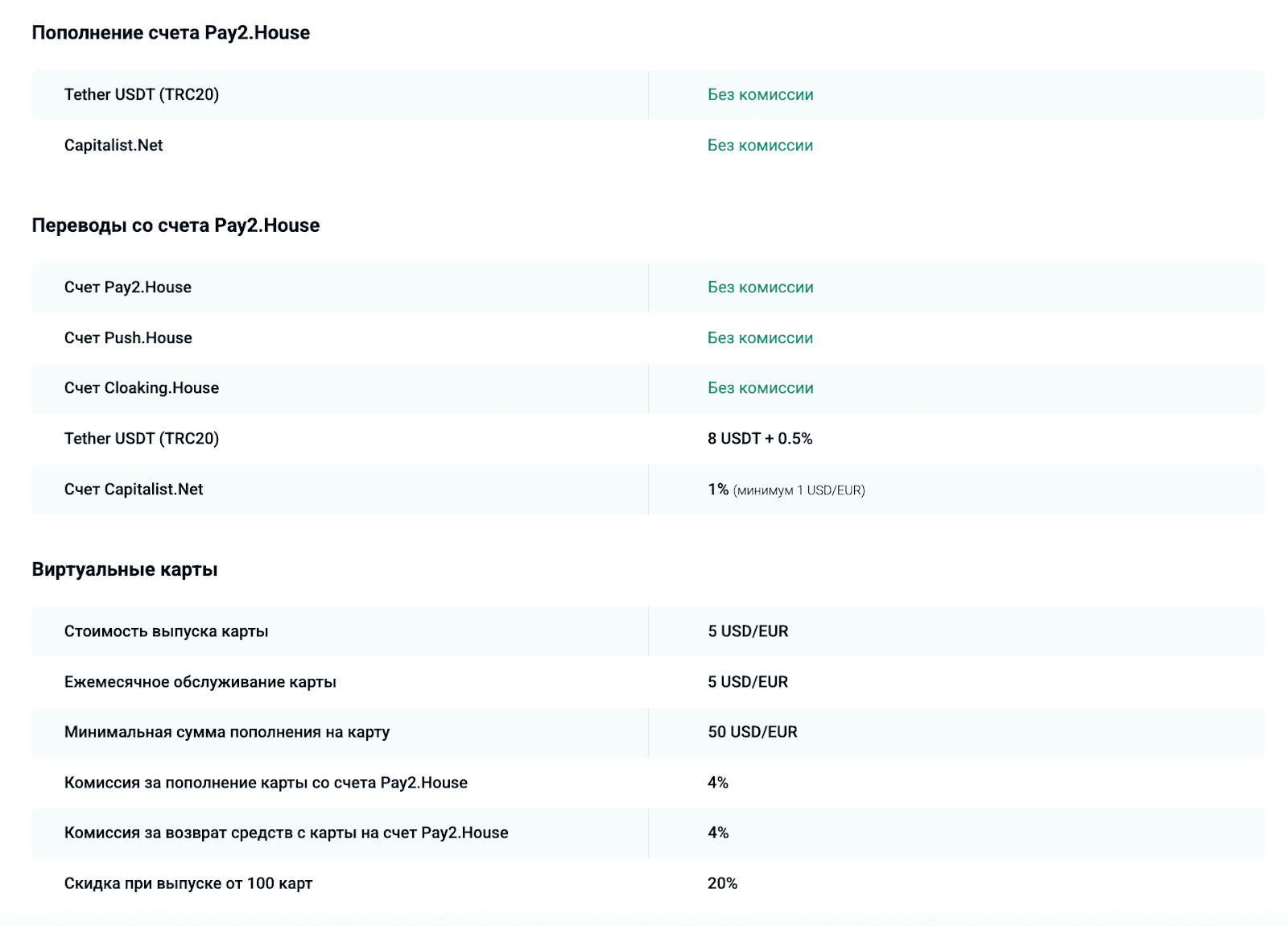The height and width of the screenshot is (926, 1288).
Task: Click the 'Ежемесячное обслуживание карты' label
Action: (200, 682)
